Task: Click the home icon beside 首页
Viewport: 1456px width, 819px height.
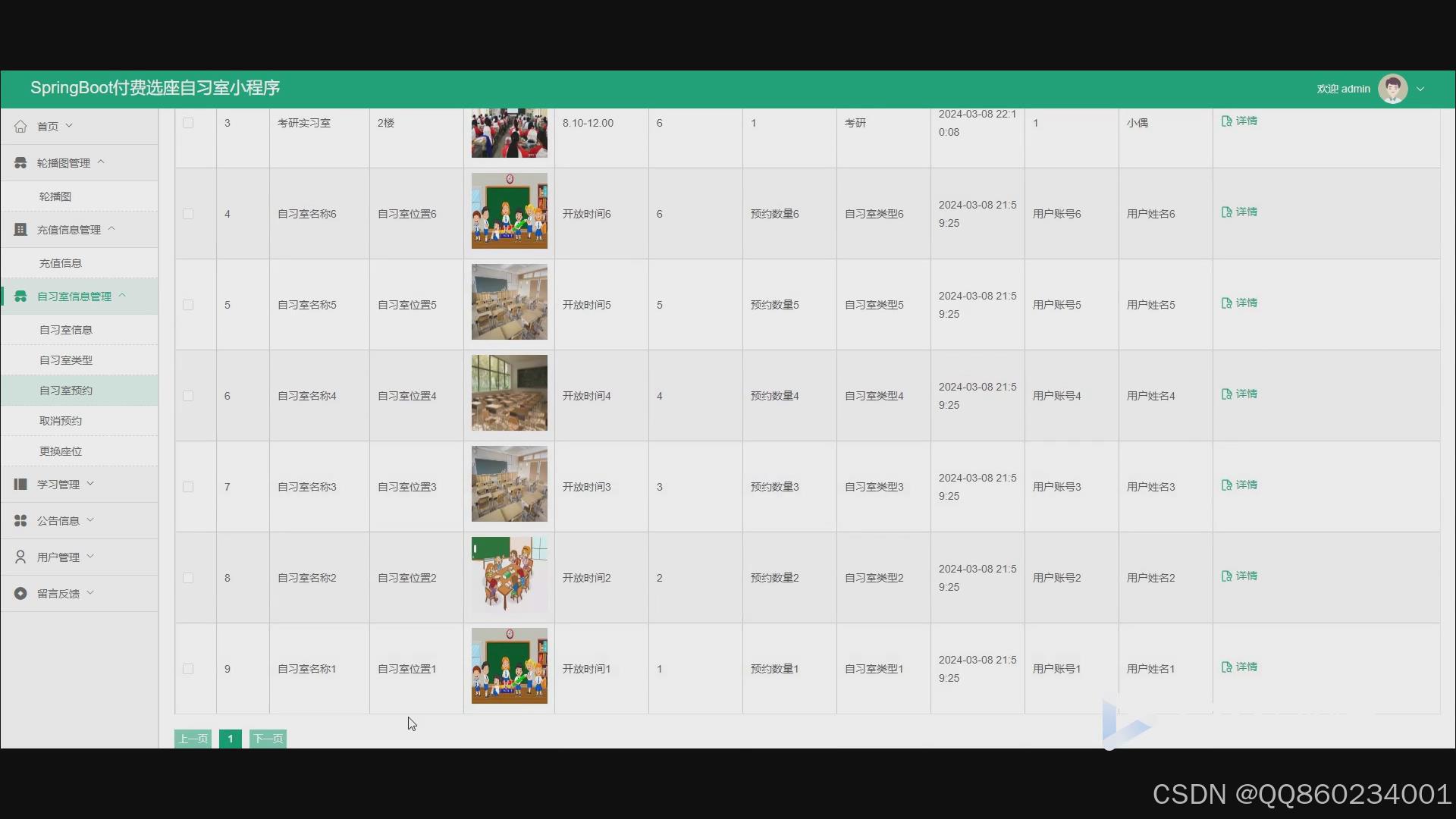Action: point(20,127)
